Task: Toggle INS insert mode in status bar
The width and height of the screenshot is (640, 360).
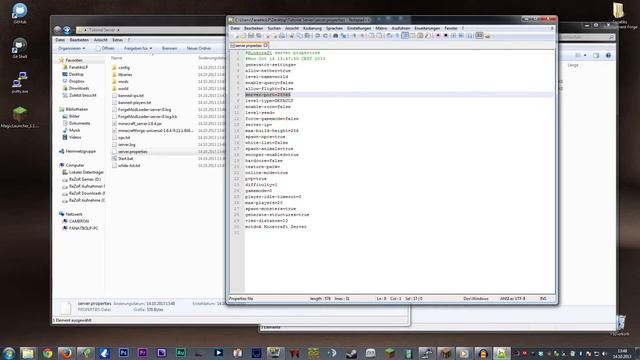Action: click(543, 299)
